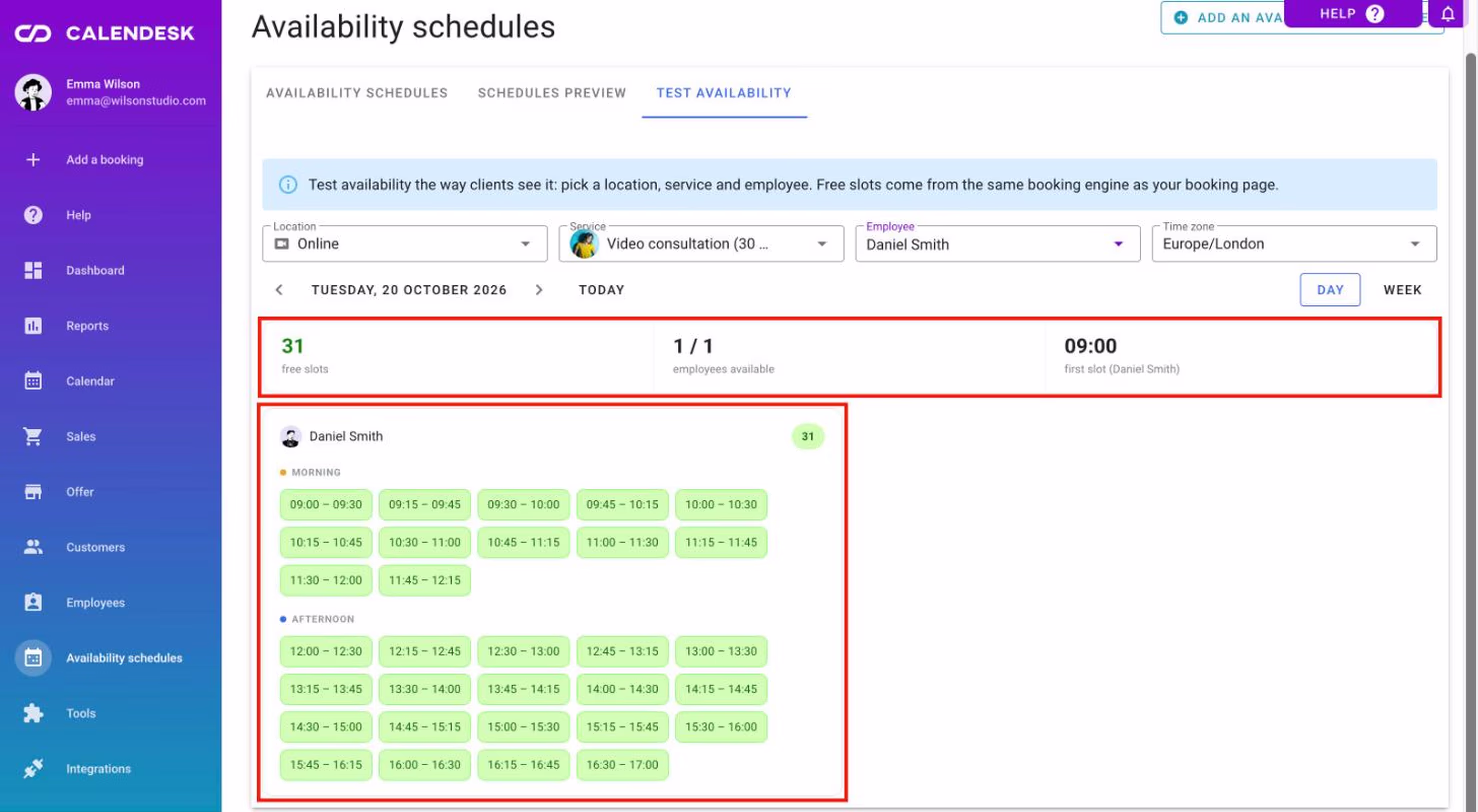Select the DAY view toggle
Screen dimensions: 1478x812
tap(1330, 290)
